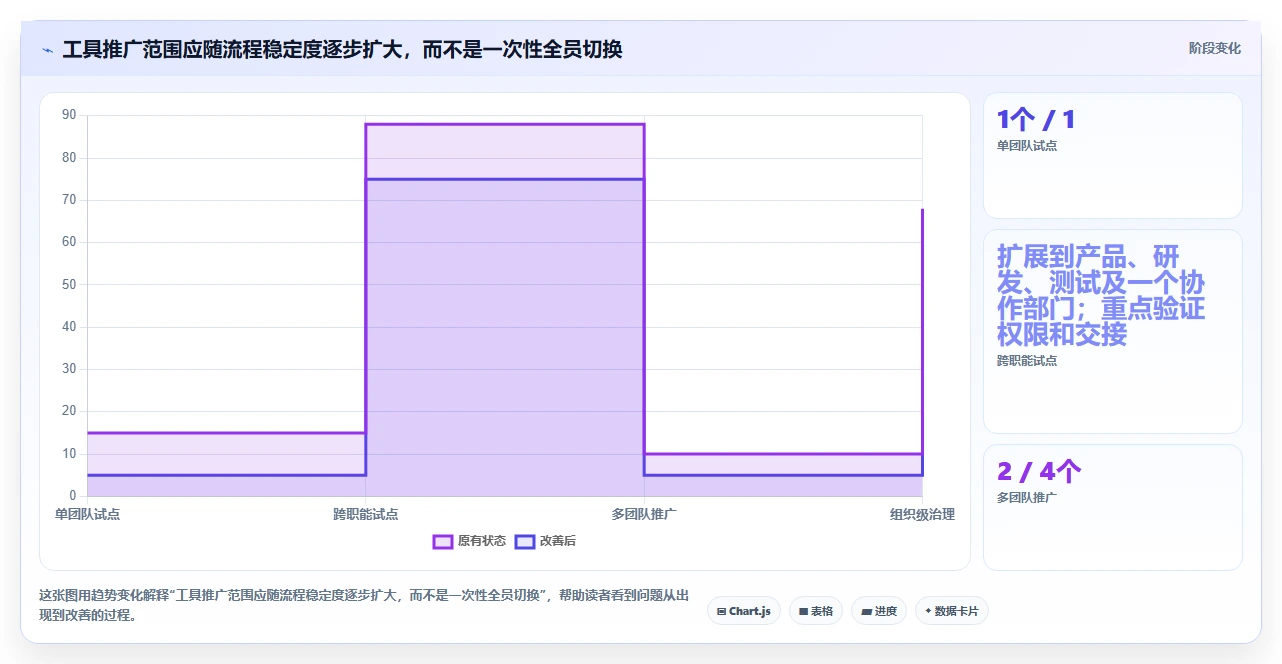Open the 2 / 4个 多团队推广 card
Image resolution: width=1282 pixels, height=664 pixels.
[1113, 507]
